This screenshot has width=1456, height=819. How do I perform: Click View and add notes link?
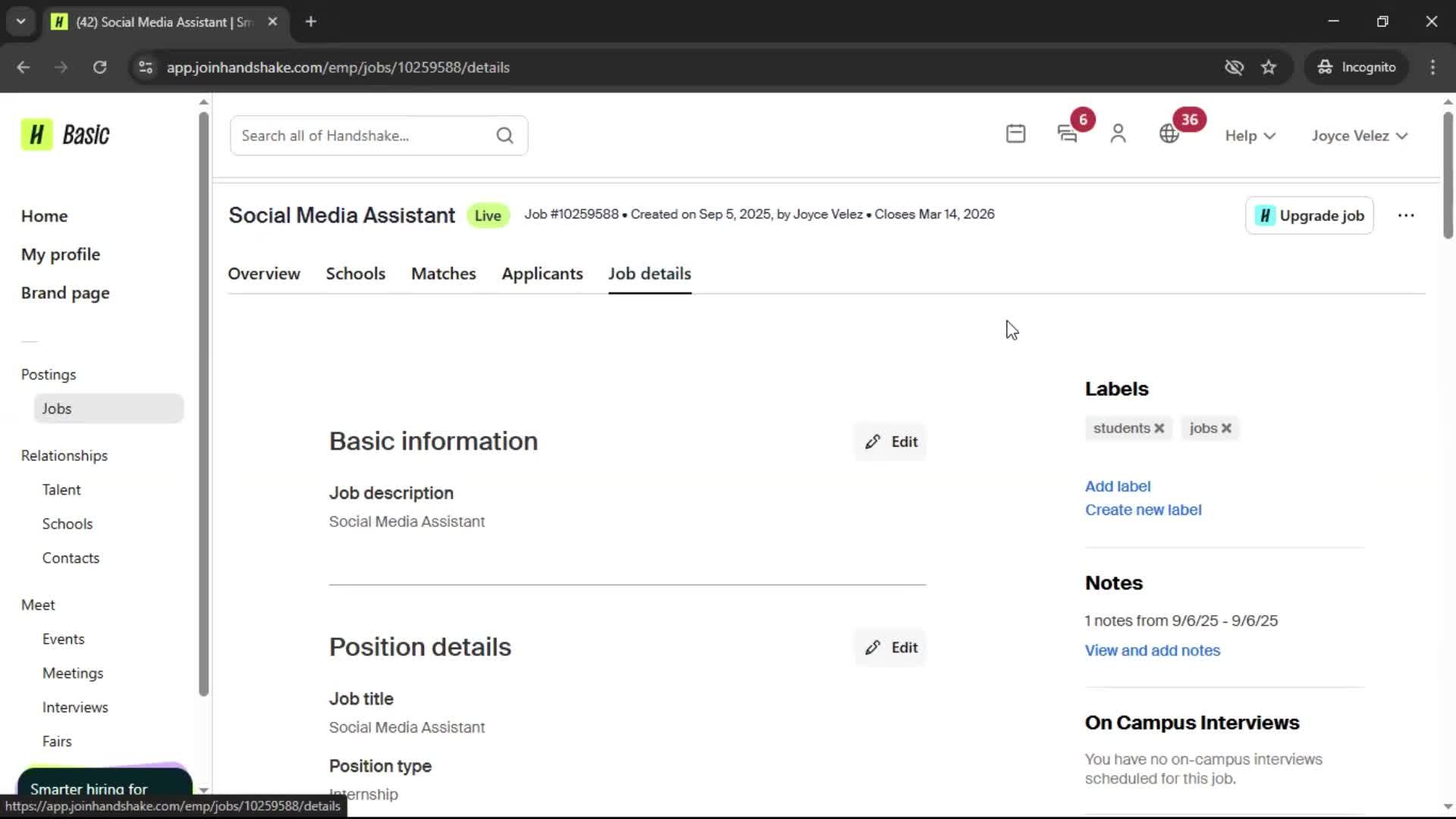pyautogui.click(x=1152, y=650)
